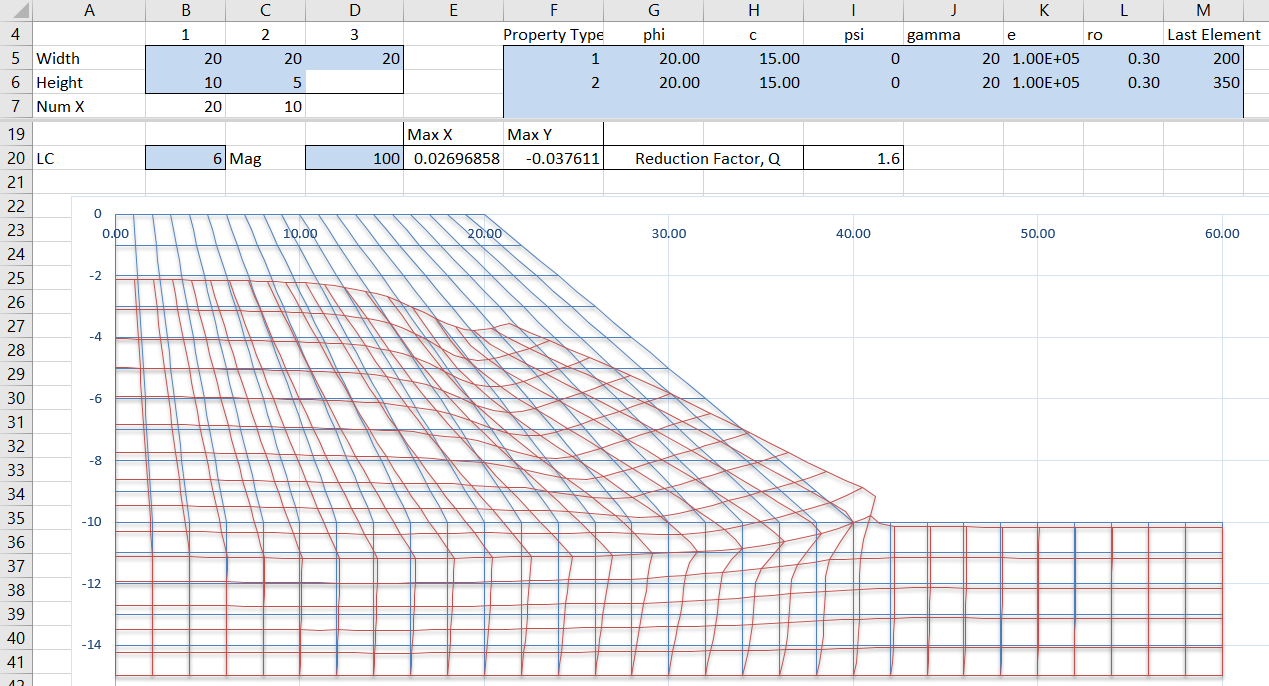Select the Reduction Factor Q value 1.6

pos(853,158)
